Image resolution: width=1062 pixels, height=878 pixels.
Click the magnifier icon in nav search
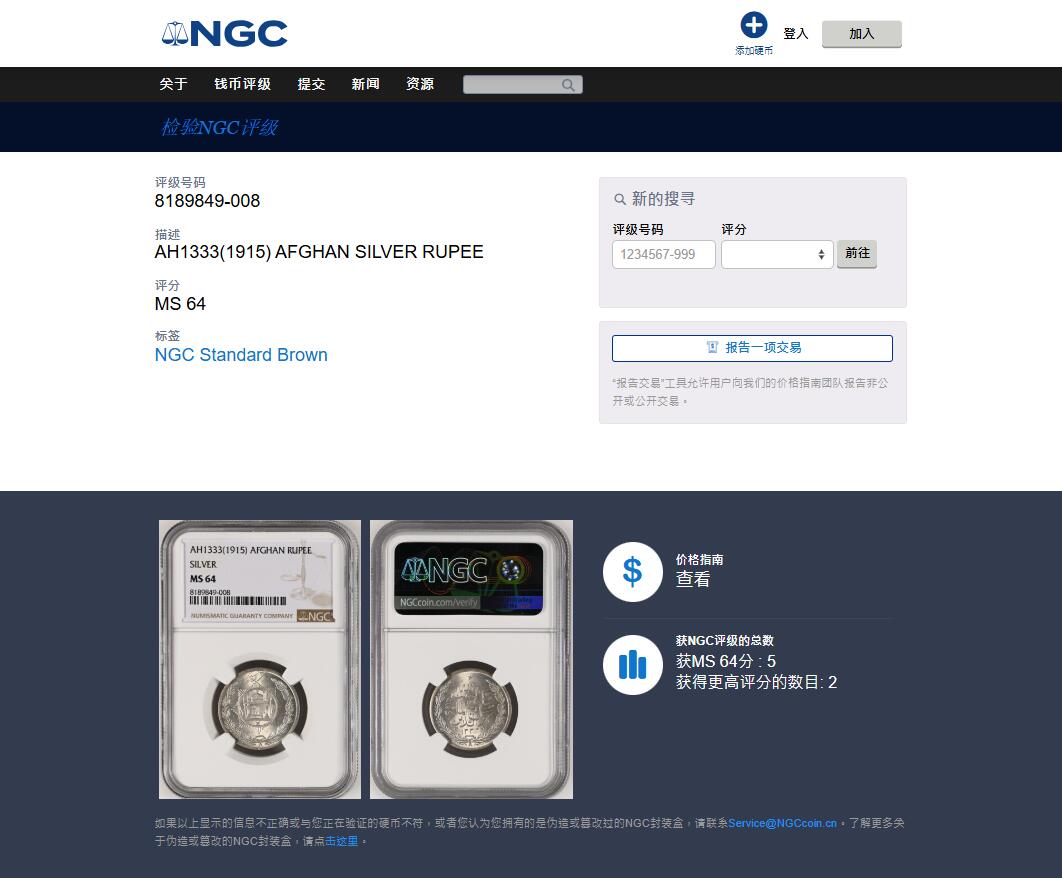(x=568, y=85)
